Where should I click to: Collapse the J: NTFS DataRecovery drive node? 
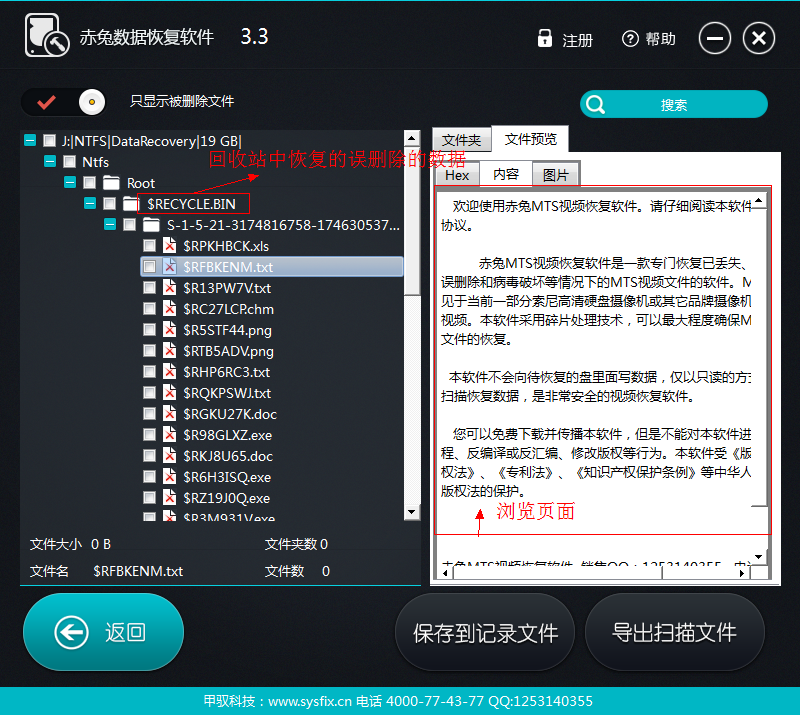[x=30, y=141]
